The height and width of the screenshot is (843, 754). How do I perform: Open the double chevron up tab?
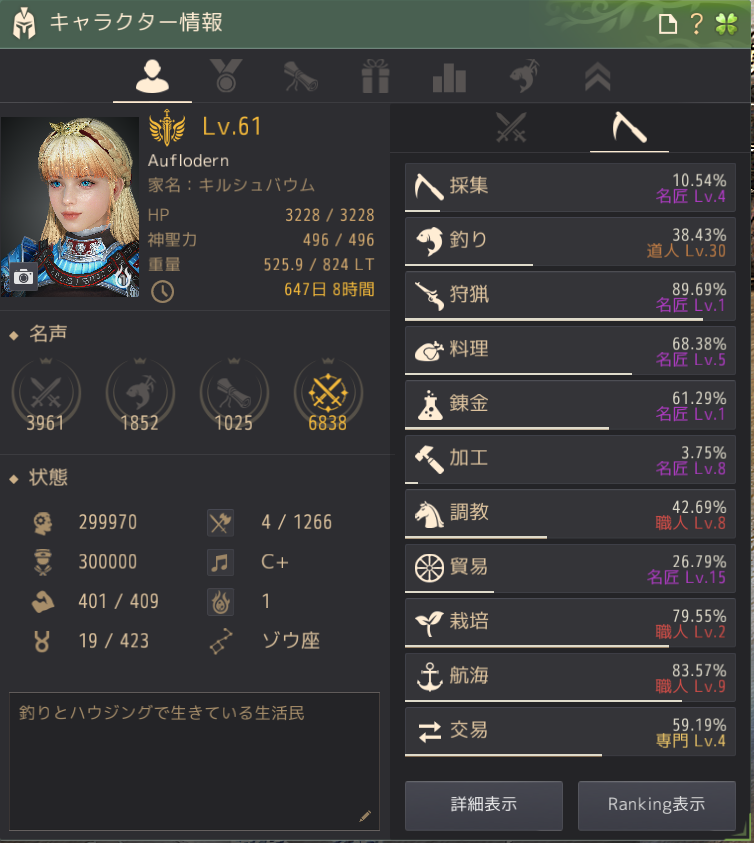[x=597, y=76]
